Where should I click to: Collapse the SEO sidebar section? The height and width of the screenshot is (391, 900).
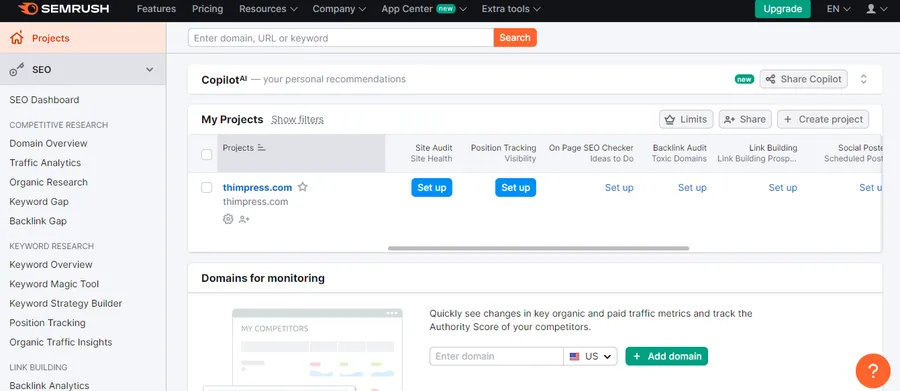[150, 69]
